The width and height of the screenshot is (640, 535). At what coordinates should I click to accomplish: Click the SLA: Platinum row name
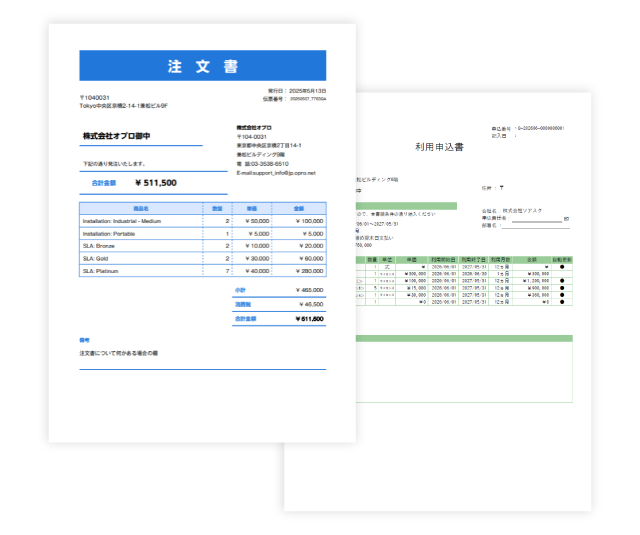coord(100,271)
